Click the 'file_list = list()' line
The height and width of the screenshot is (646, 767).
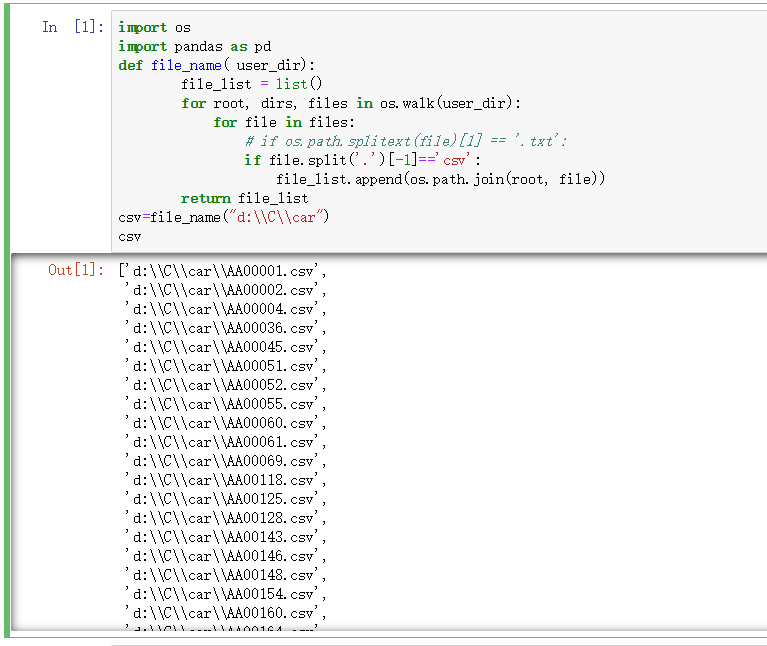click(x=251, y=84)
